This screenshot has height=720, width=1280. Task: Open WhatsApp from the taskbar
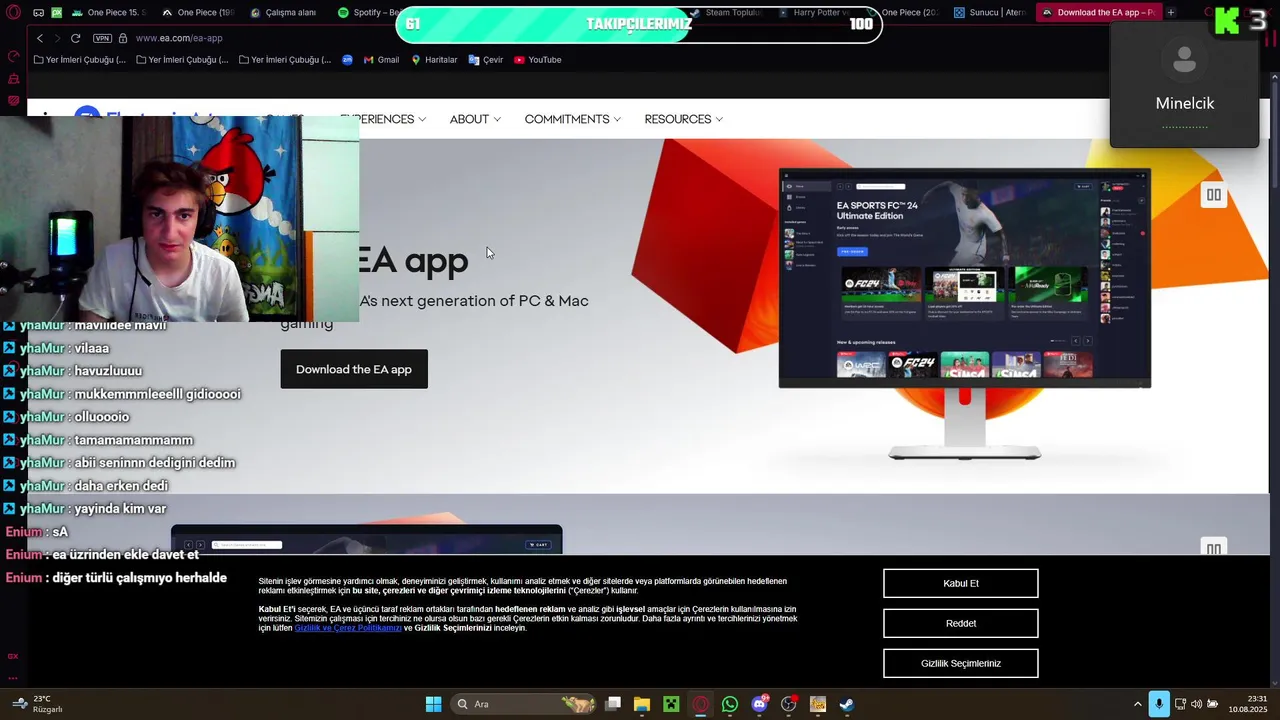click(730, 704)
